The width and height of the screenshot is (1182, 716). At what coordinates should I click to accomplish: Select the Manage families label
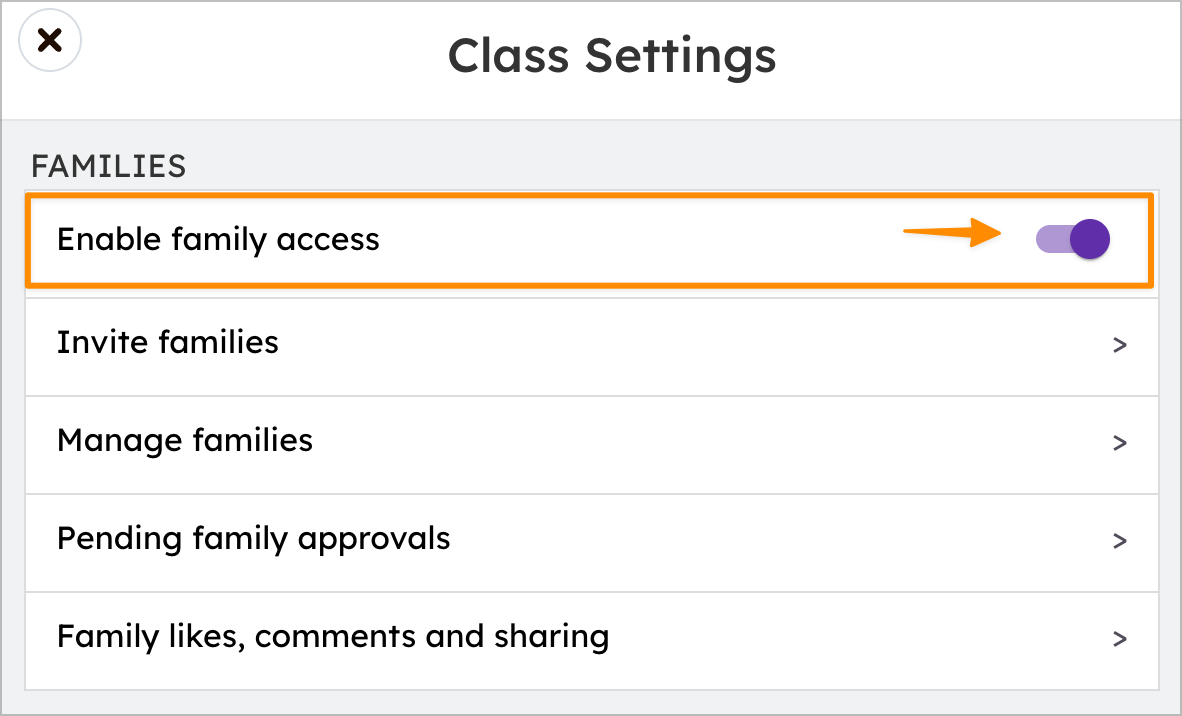[x=185, y=441]
